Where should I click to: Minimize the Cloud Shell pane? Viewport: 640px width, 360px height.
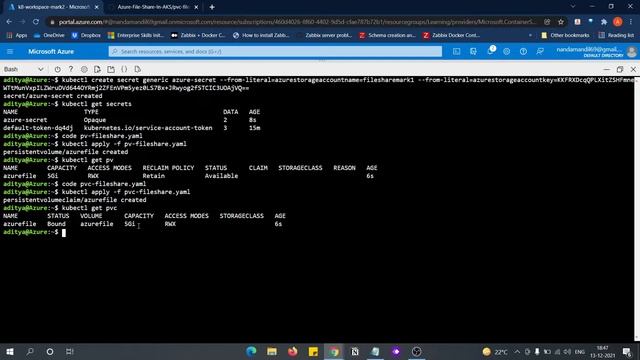(606, 69)
